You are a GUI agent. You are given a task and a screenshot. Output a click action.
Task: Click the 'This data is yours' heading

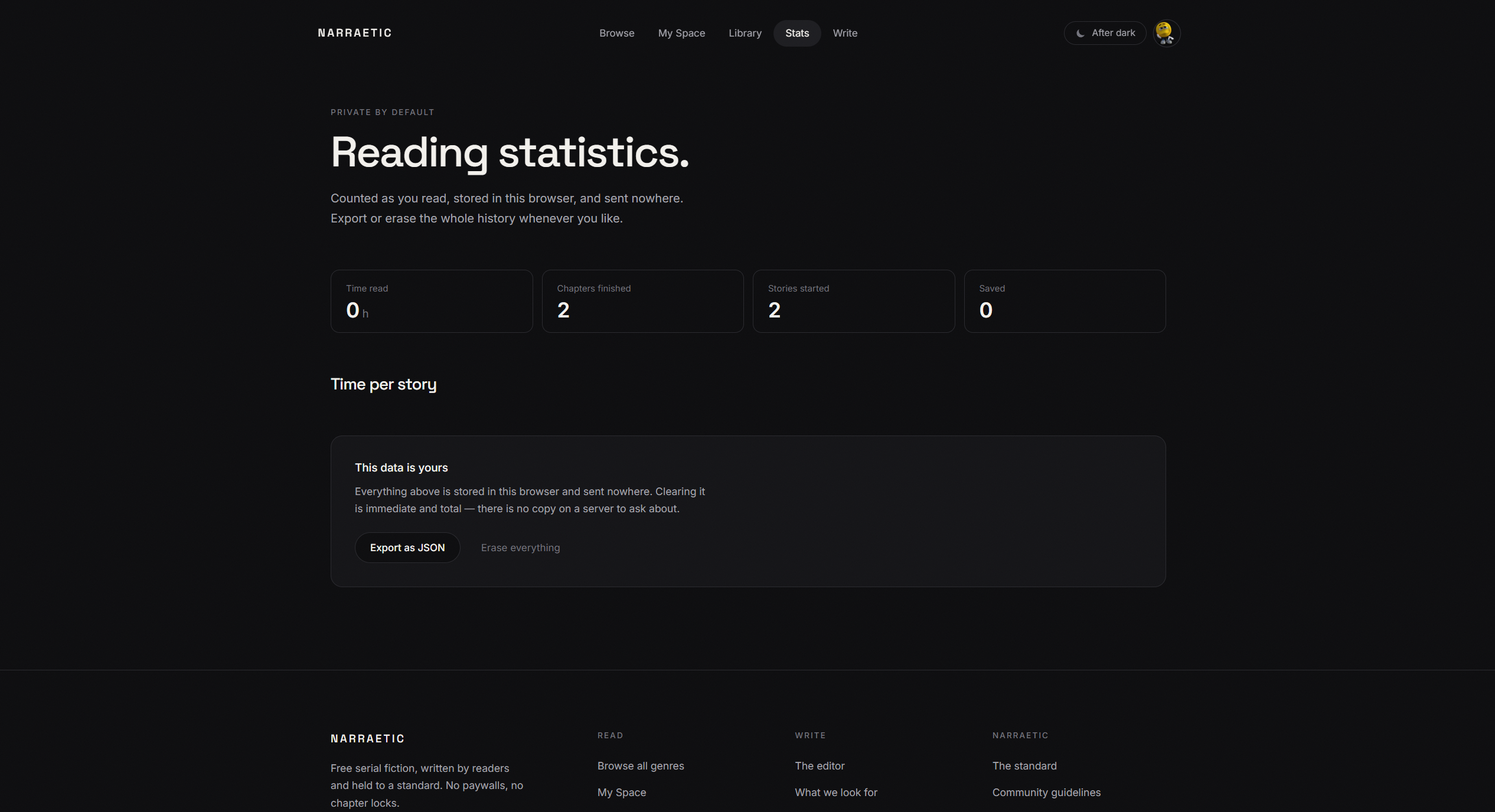pyautogui.click(x=402, y=468)
